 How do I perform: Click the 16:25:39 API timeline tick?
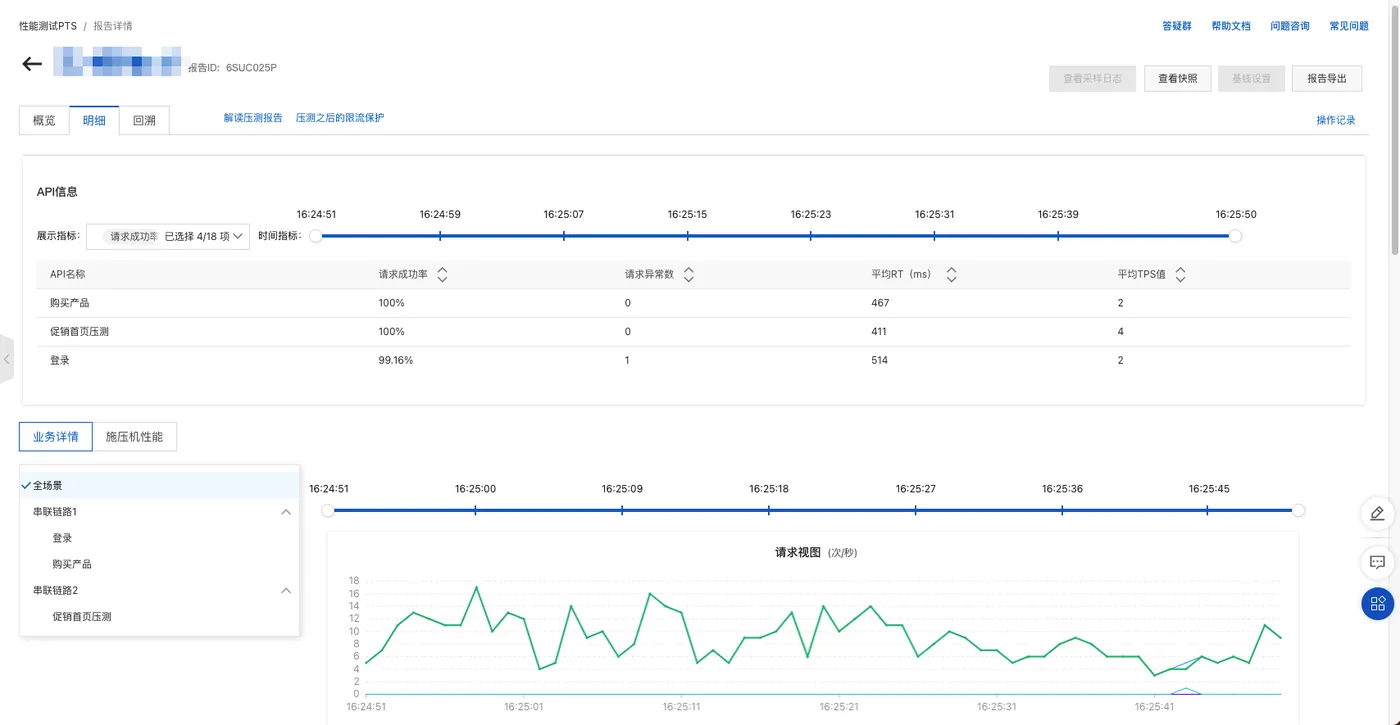pyautogui.click(x=1058, y=236)
